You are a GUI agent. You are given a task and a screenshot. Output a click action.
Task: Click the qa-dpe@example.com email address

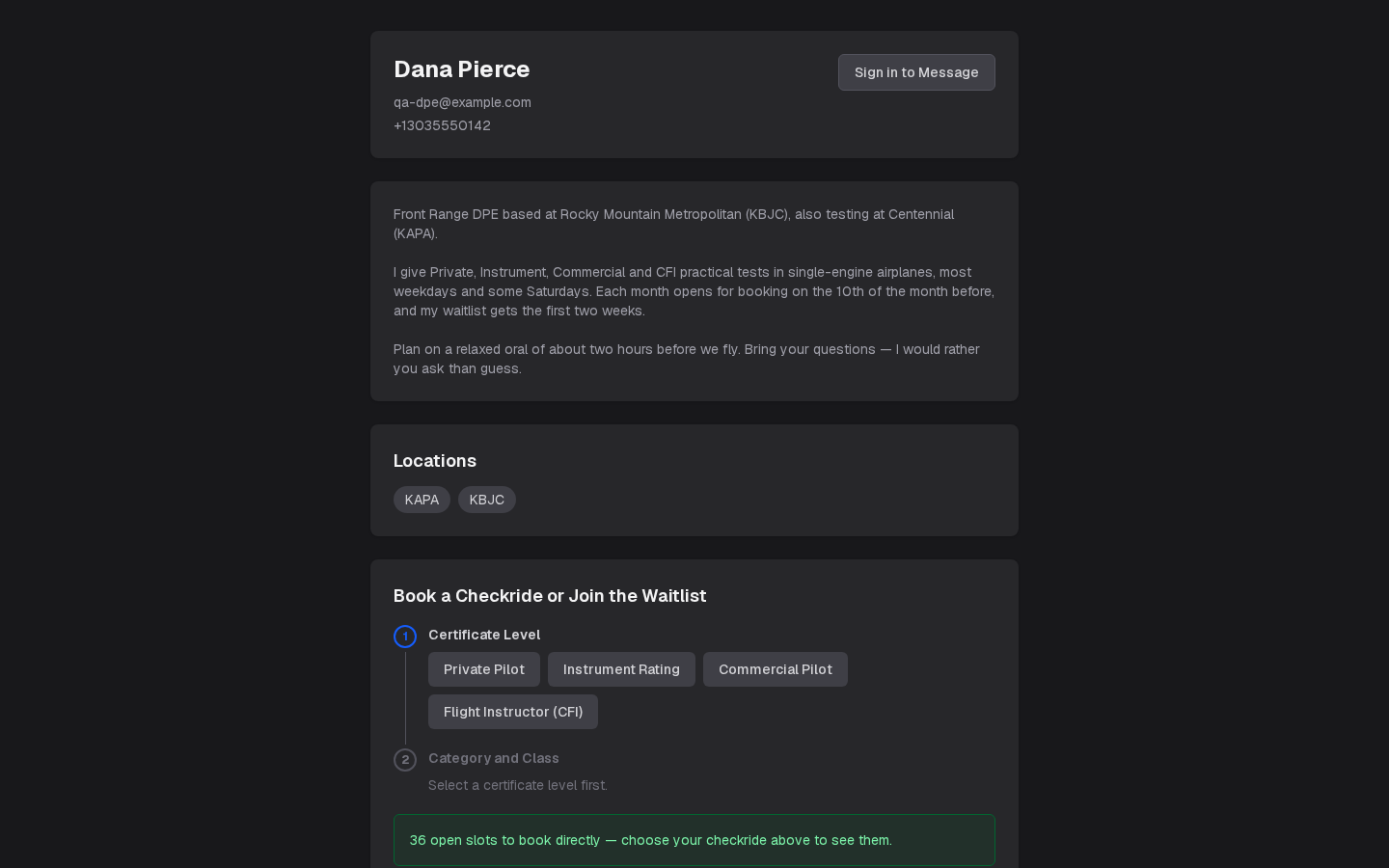[462, 102]
